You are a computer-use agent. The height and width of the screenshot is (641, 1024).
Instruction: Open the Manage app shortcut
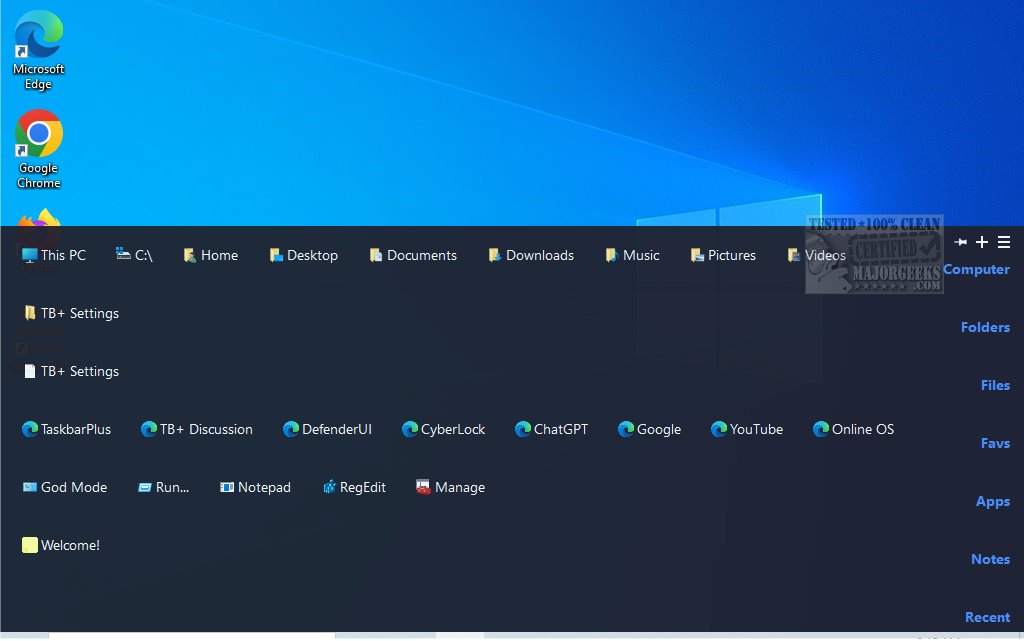tap(451, 488)
